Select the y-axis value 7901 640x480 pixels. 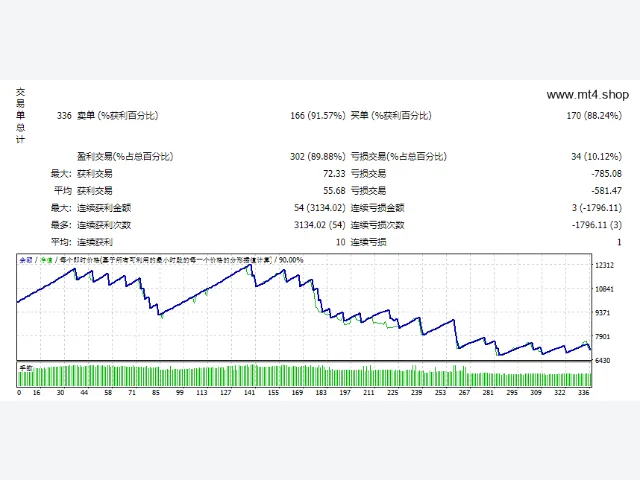pos(602,336)
